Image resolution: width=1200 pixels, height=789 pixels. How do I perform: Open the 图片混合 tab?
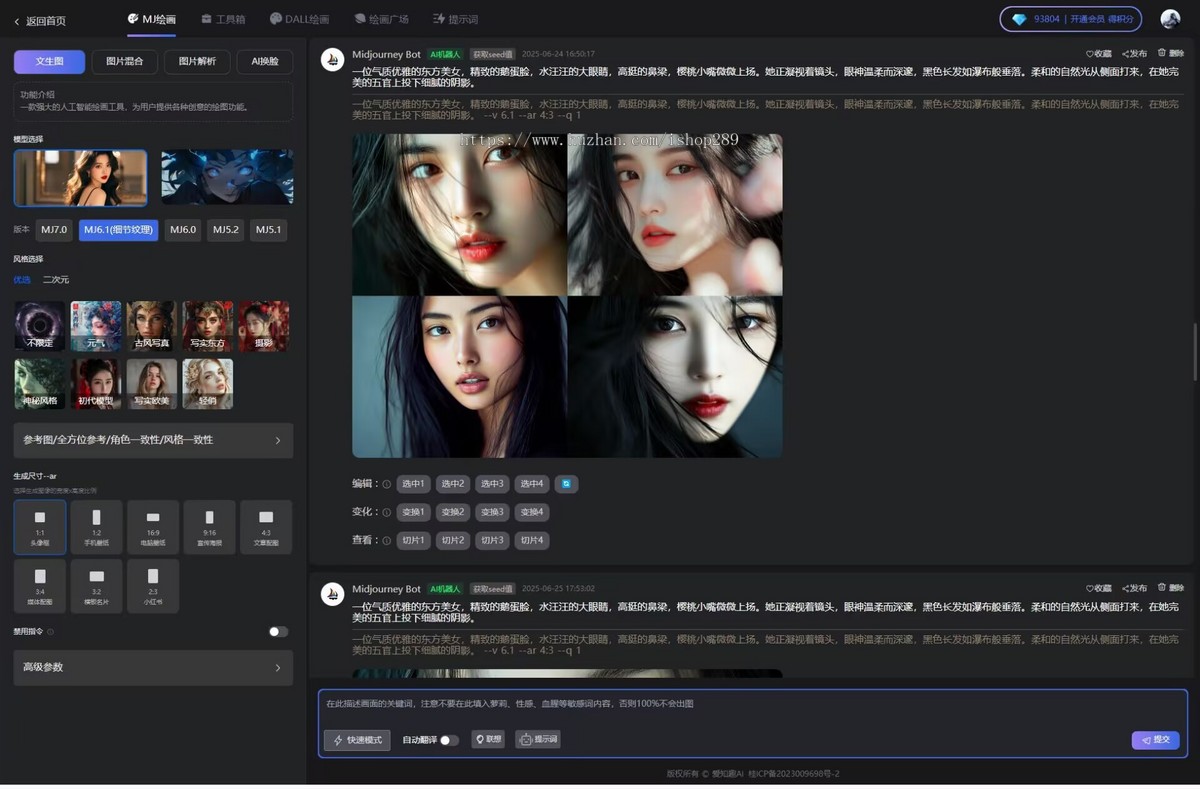coord(125,62)
